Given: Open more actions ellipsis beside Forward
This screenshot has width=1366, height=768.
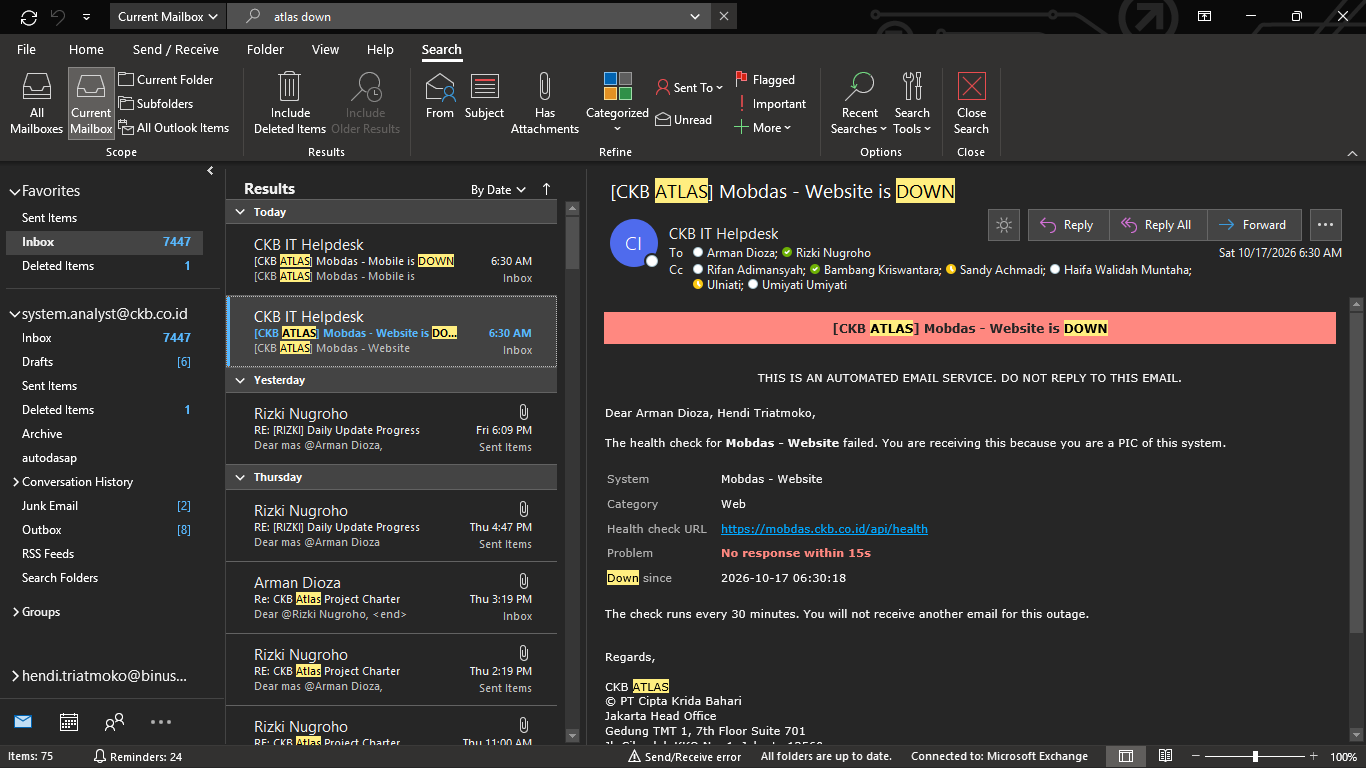Looking at the screenshot, I should coord(1326,225).
